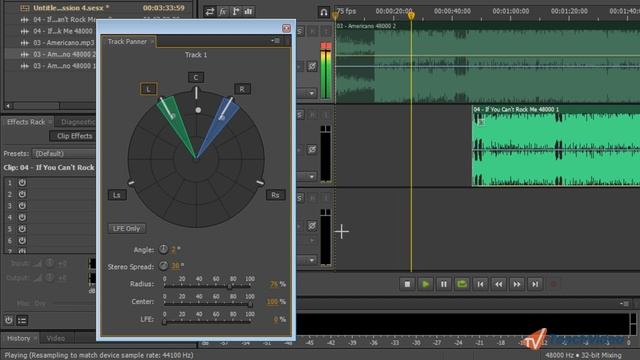Click the headphones monitoring icon above the tracks
This screenshot has height=360, width=640.
pos(324,12)
